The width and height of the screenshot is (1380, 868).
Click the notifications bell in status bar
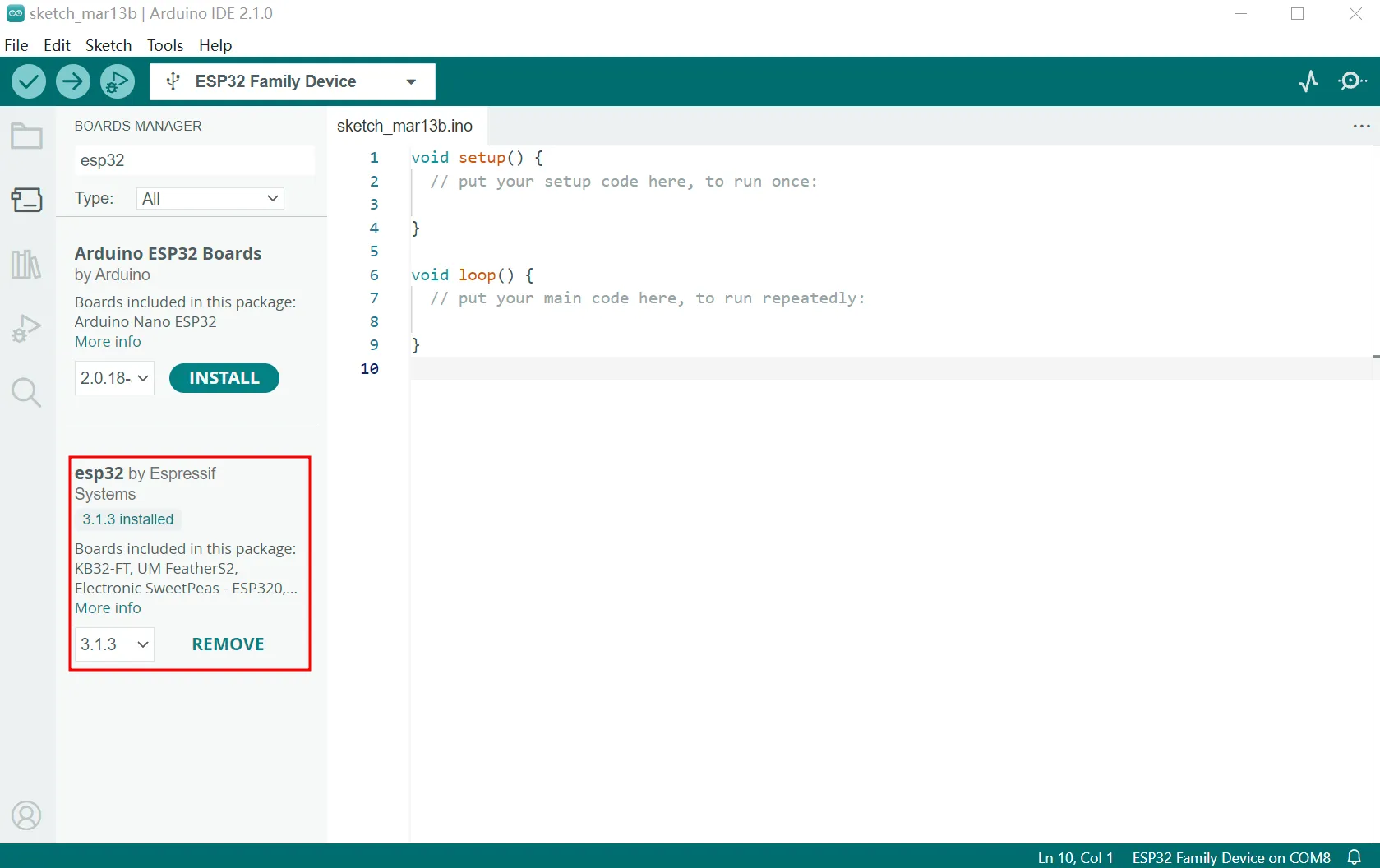pyautogui.click(x=1355, y=857)
